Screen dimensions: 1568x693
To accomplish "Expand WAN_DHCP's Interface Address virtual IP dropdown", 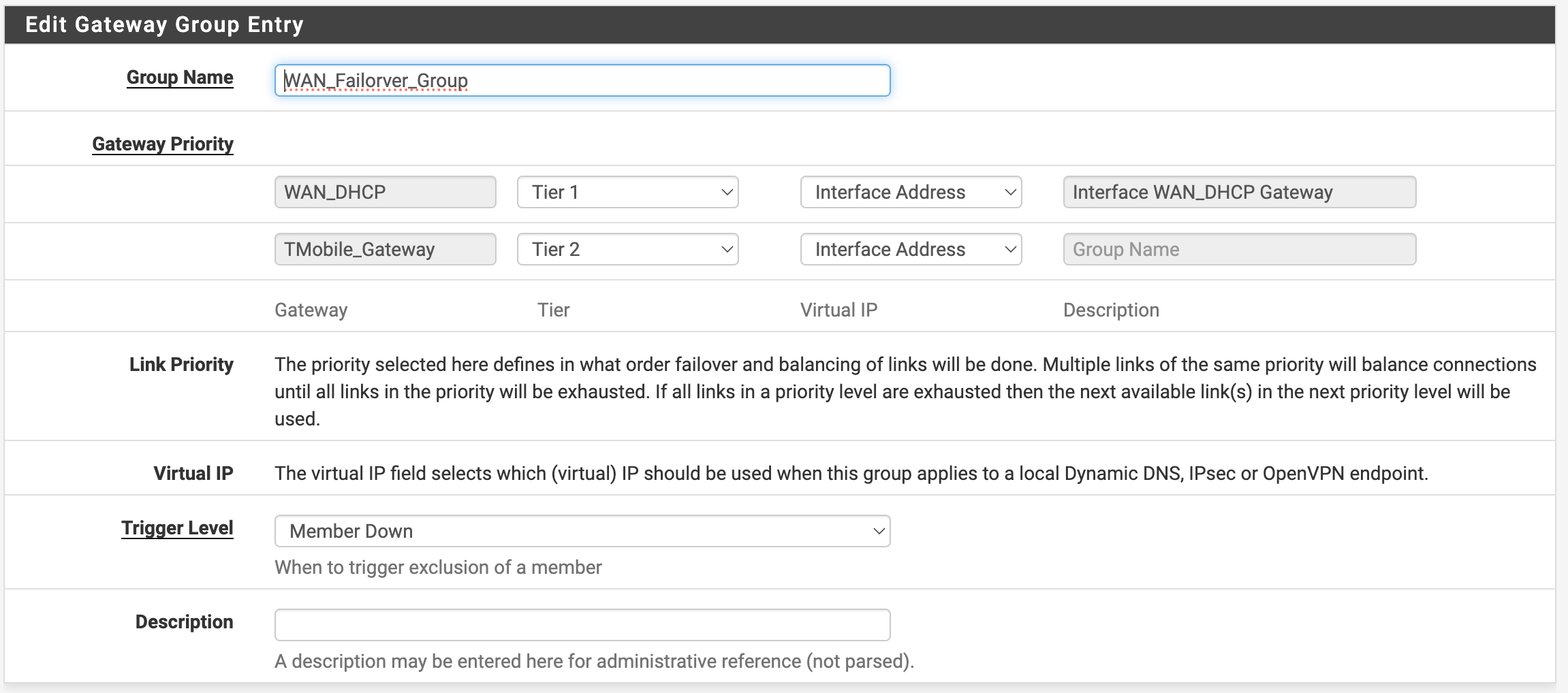I will point(911,192).
